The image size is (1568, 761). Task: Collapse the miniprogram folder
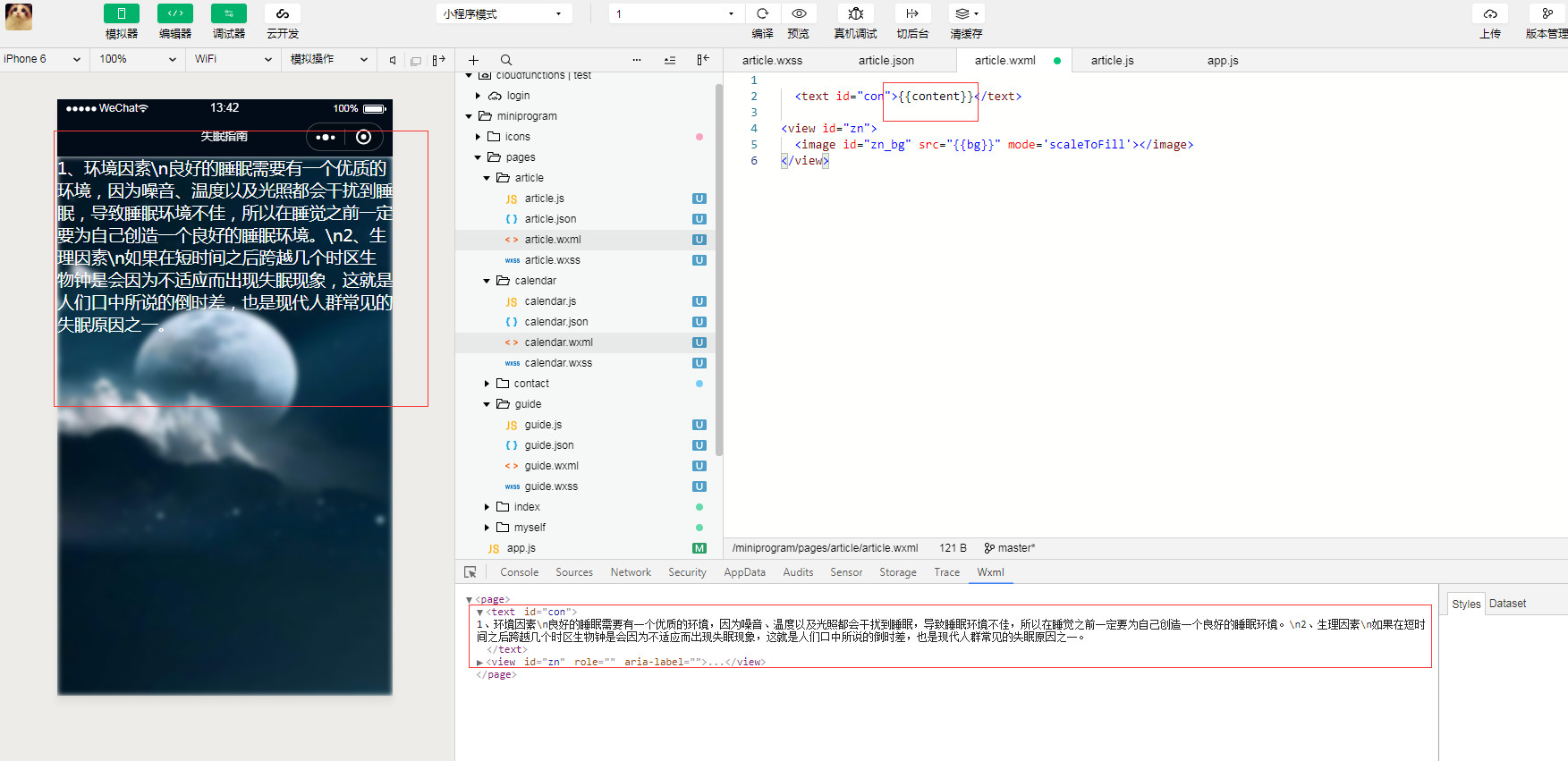pos(469,116)
